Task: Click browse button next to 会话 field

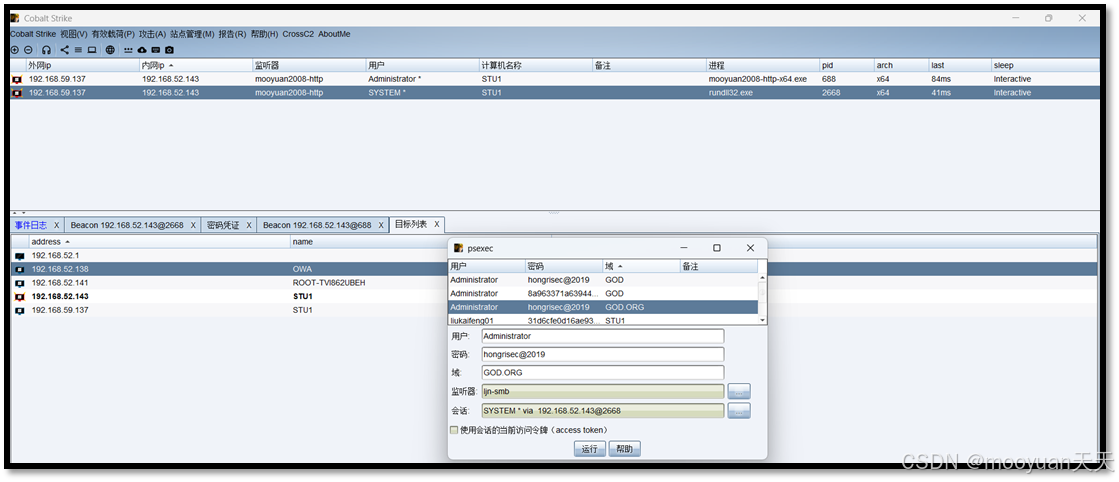Action: [739, 411]
